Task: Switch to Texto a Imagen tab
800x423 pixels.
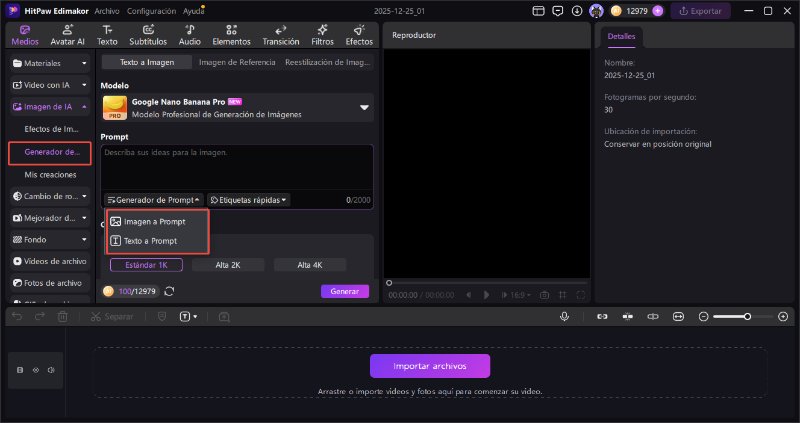Action: [147, 62]
